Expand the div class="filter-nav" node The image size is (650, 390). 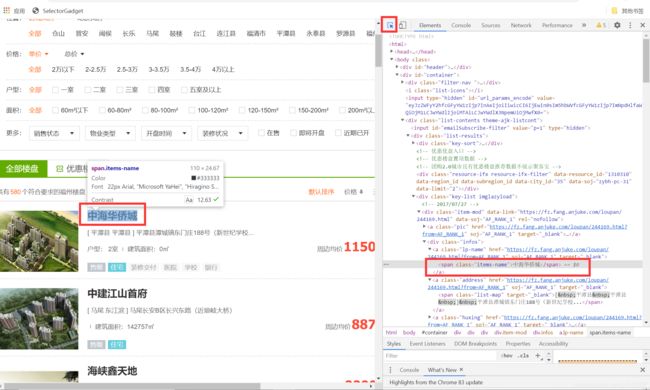click(402, 82)
